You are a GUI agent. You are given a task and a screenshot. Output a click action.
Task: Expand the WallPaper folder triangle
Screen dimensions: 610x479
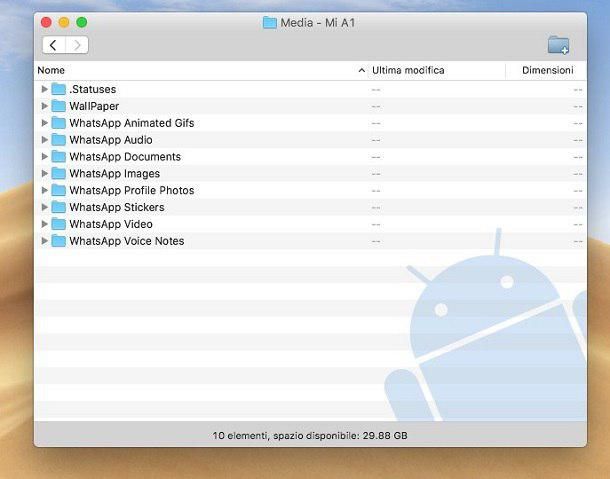(44, 106)
